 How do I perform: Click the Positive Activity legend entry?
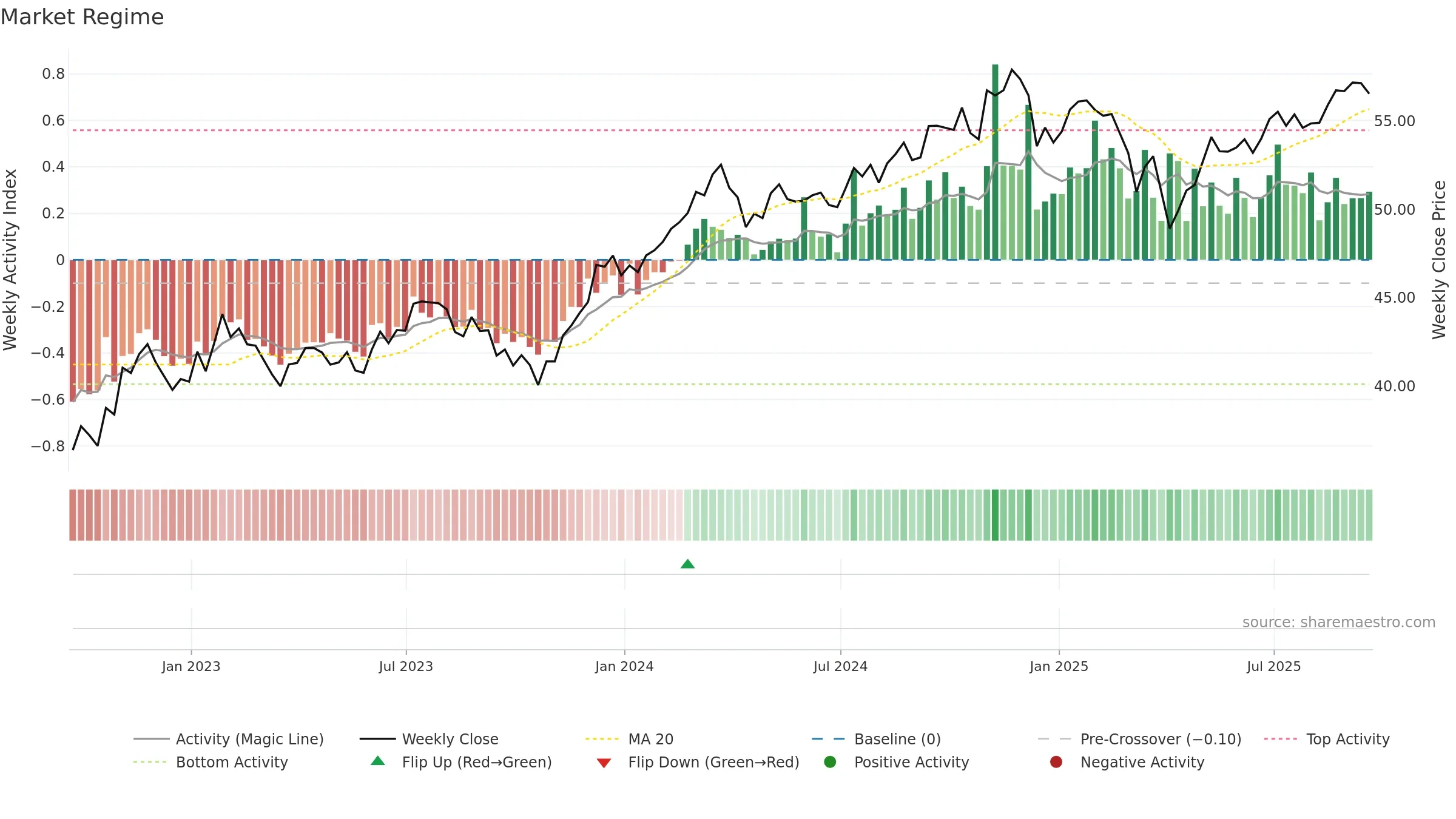[x=897, y=762]
